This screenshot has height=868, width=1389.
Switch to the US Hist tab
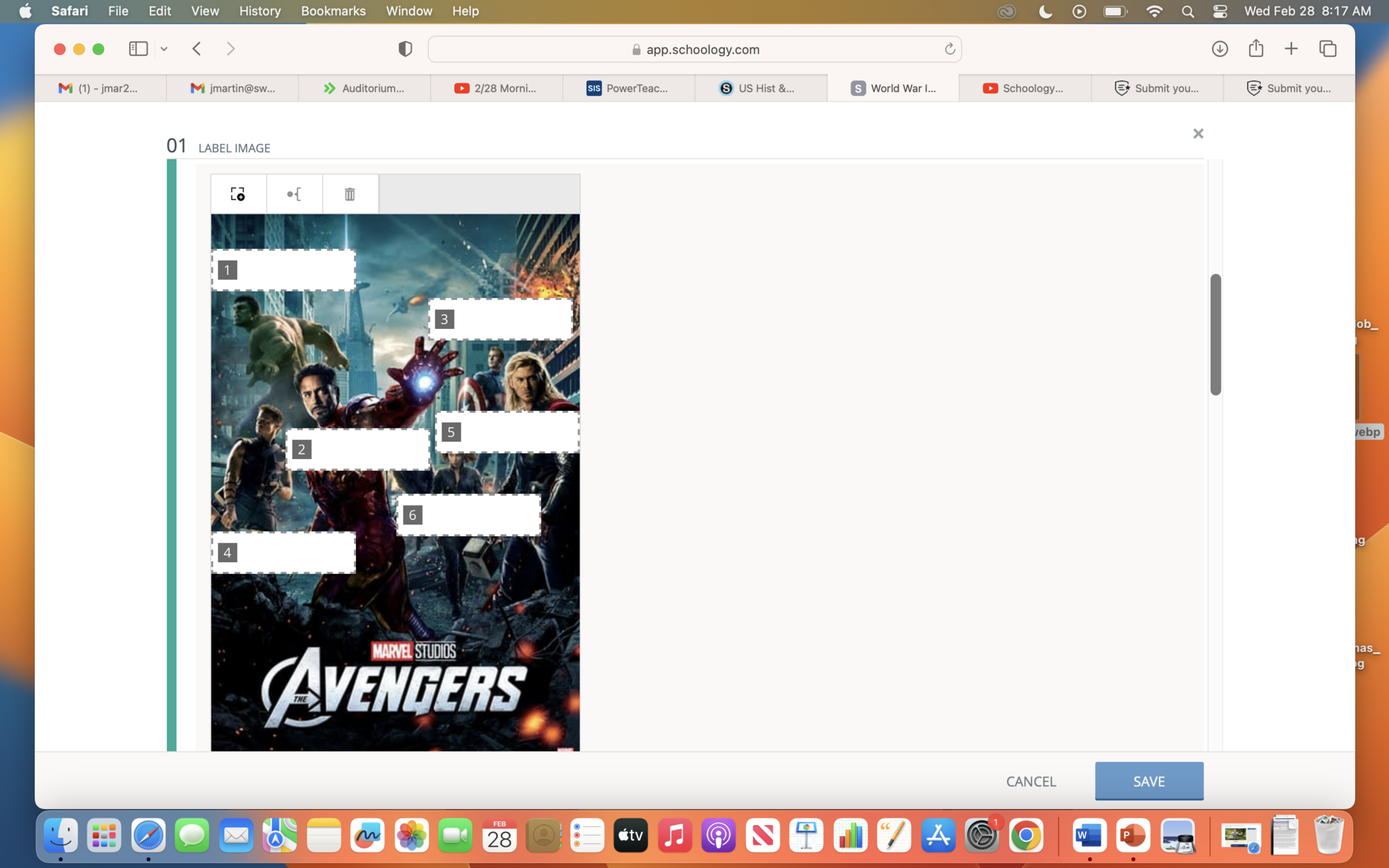(760, 88)
